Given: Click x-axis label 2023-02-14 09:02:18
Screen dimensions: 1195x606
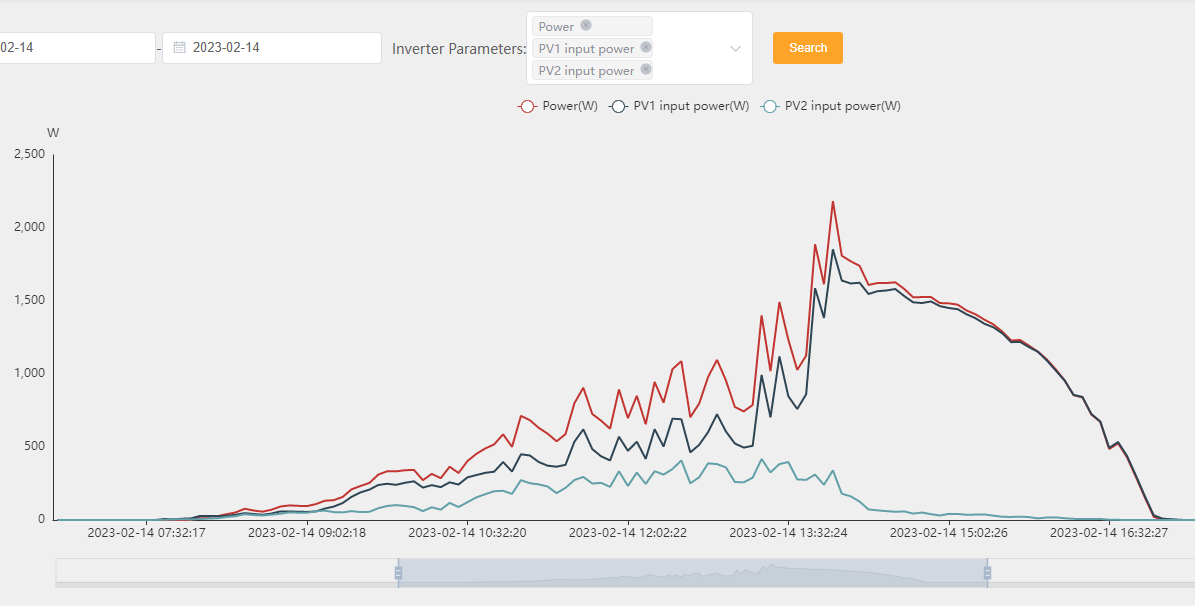Looking at the screenshot, I should coord(307,534).
